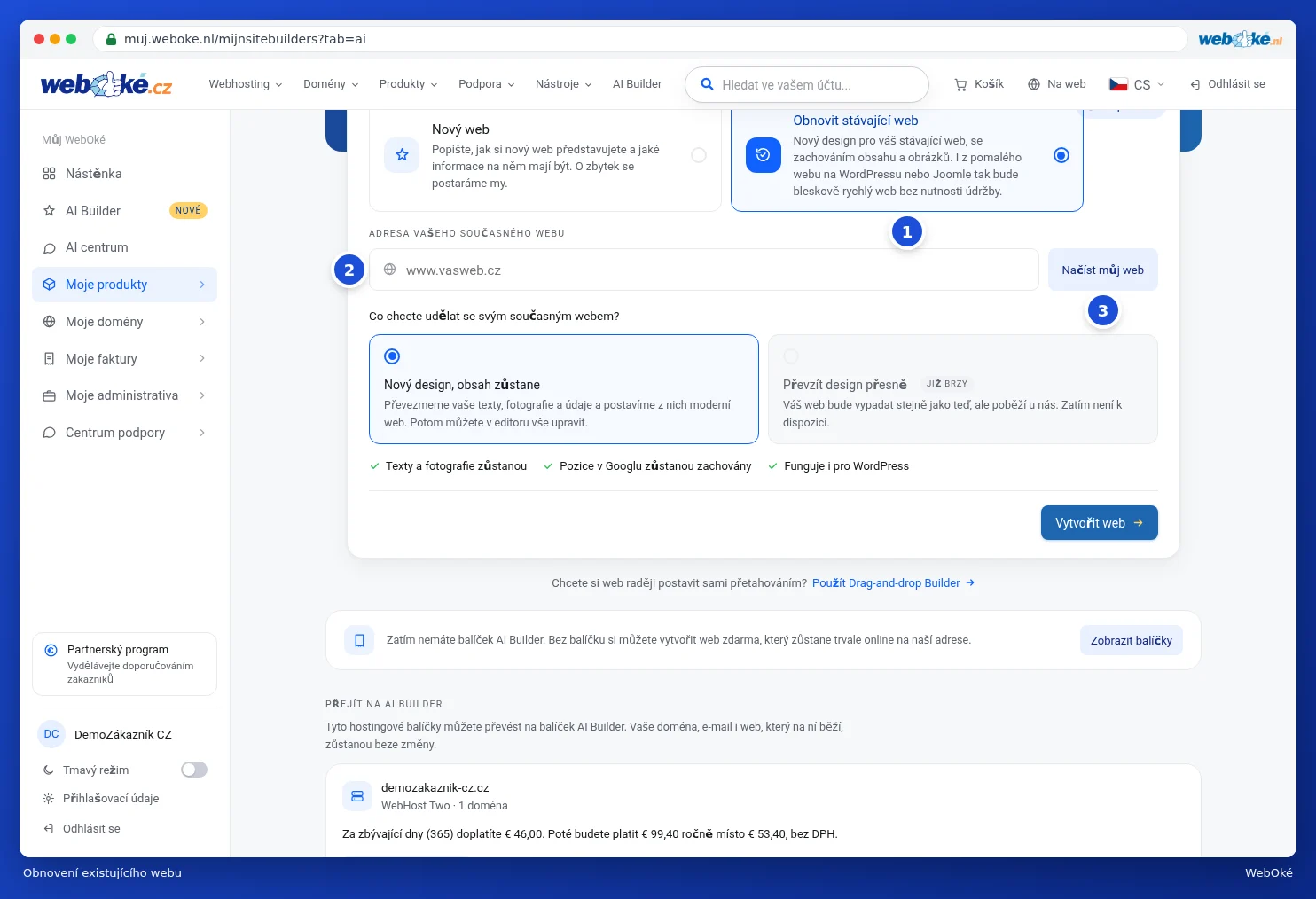Expand the Podpora menu

tap(486, 84)
